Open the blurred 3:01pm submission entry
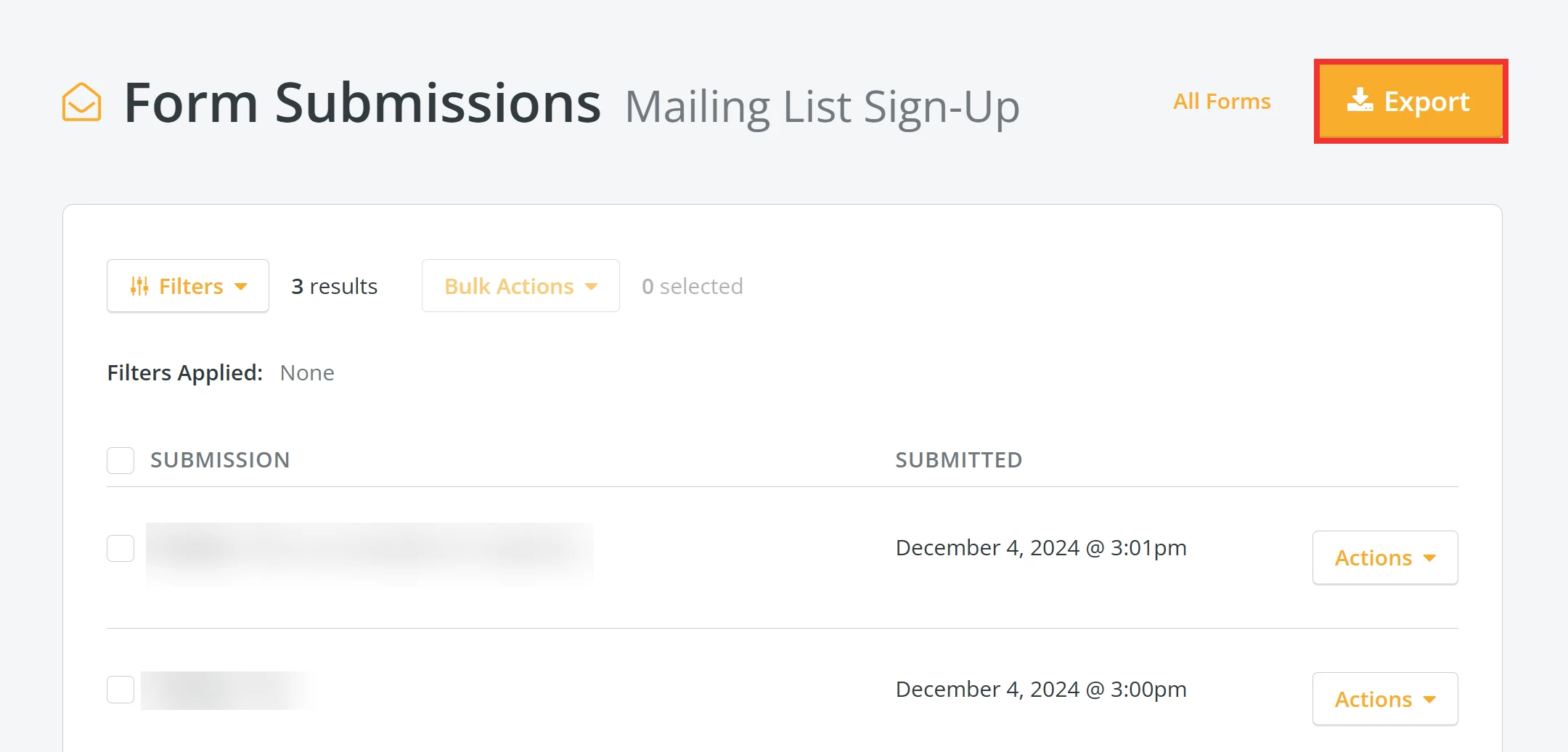The height and width of the screenshot is (752, 1568). pos(369,552)
